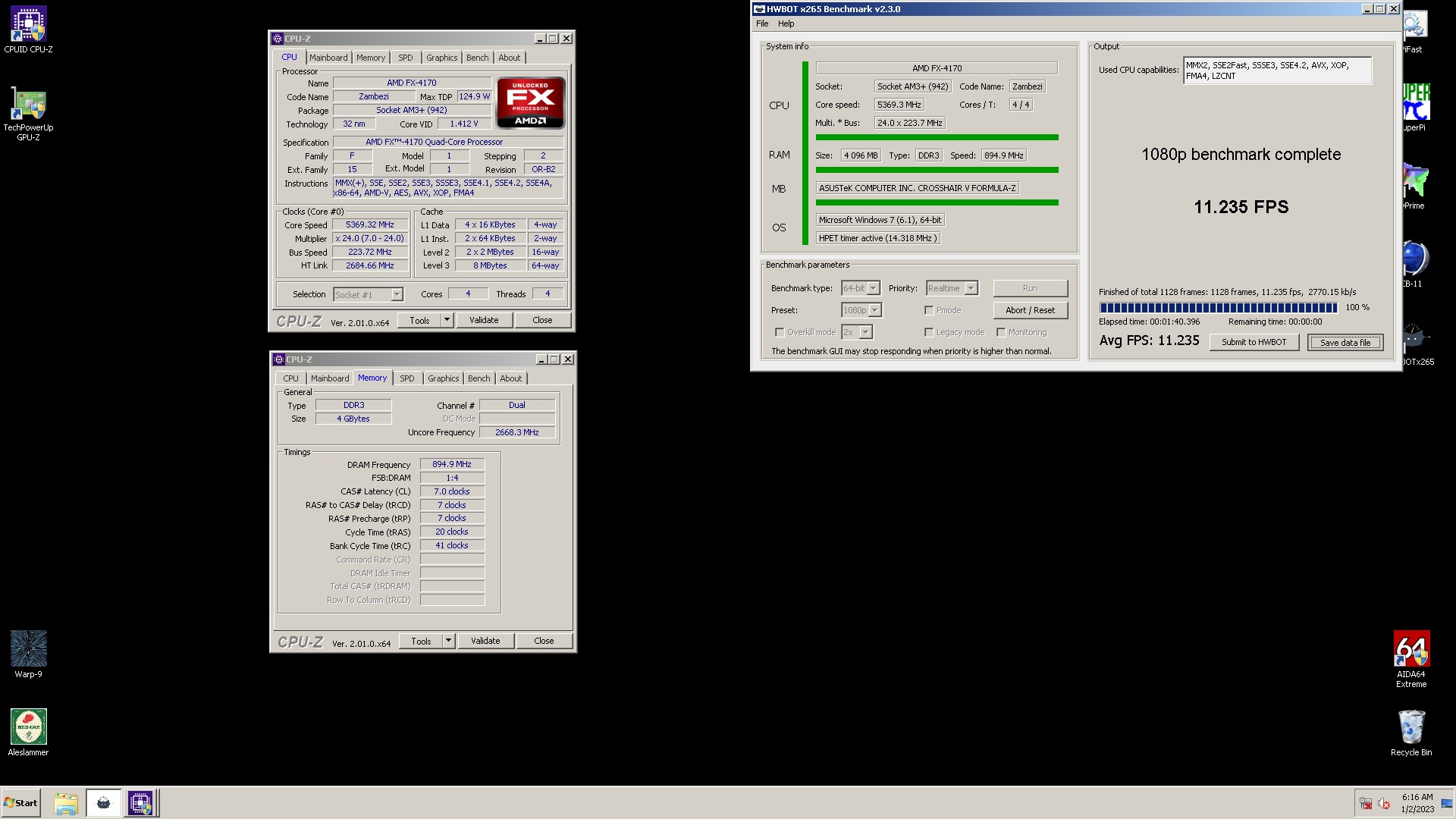Image resolution: width=1456 pixels, height=819 pixels.
Task: Click the 11.235 FPS result text
Action: (x=1241, y=207)
